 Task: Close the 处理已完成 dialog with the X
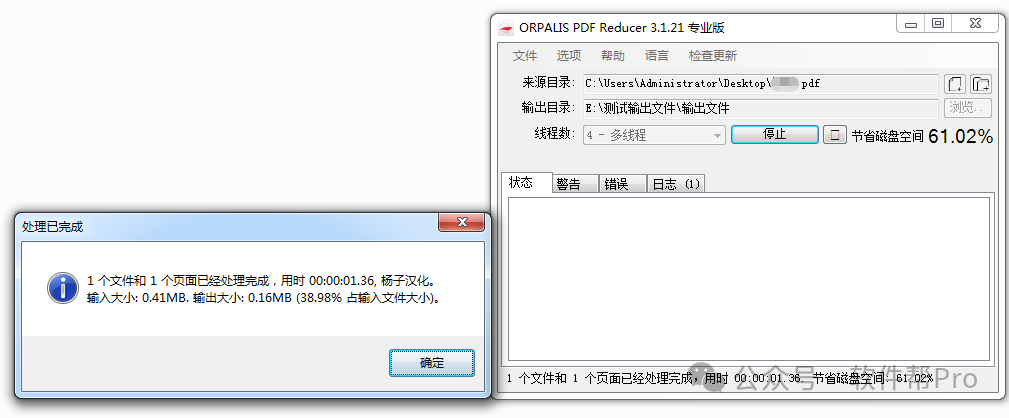[461, 222]
